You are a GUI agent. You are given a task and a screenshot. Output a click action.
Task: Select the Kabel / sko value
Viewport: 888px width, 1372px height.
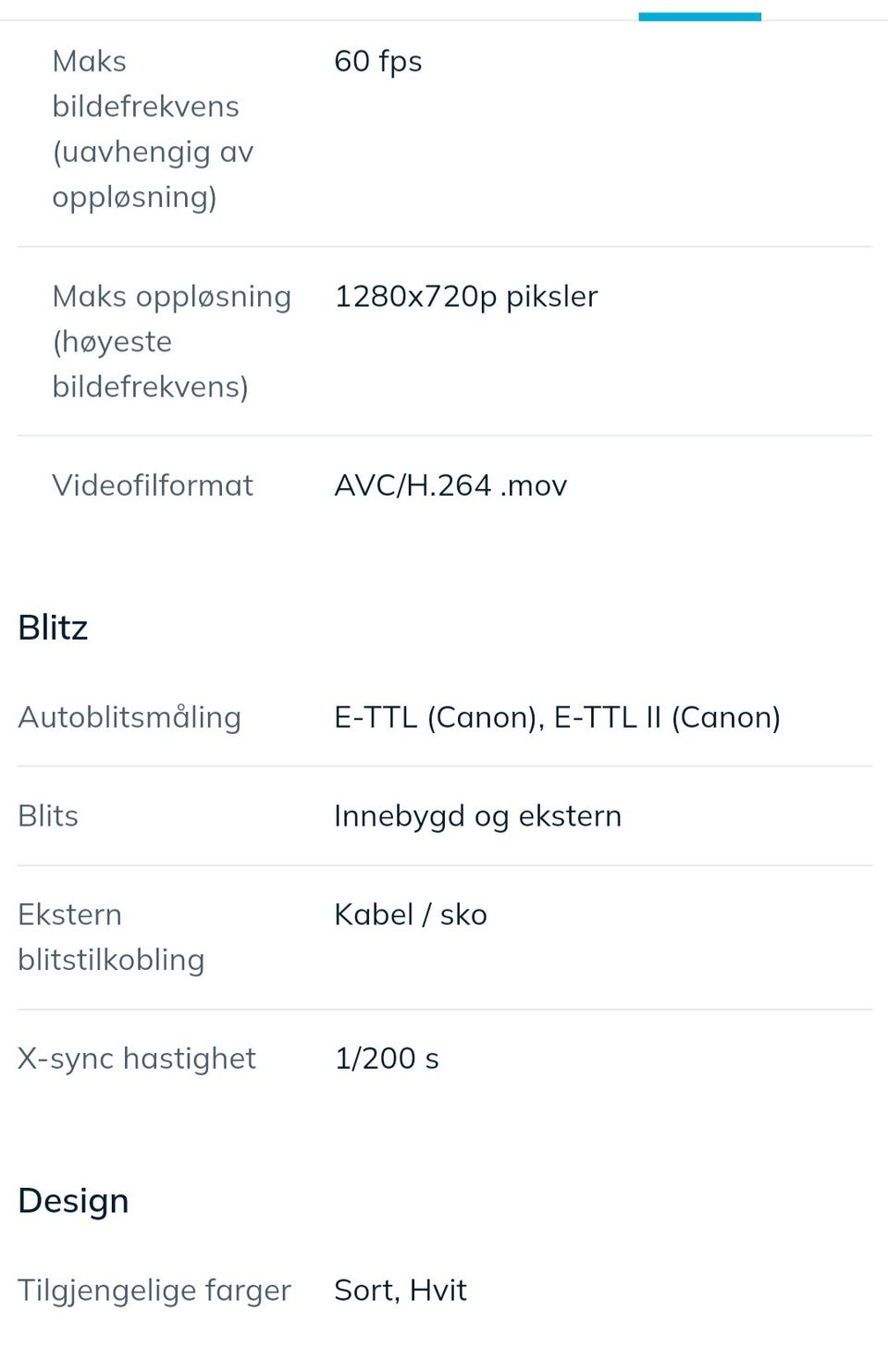coord(410,914)
